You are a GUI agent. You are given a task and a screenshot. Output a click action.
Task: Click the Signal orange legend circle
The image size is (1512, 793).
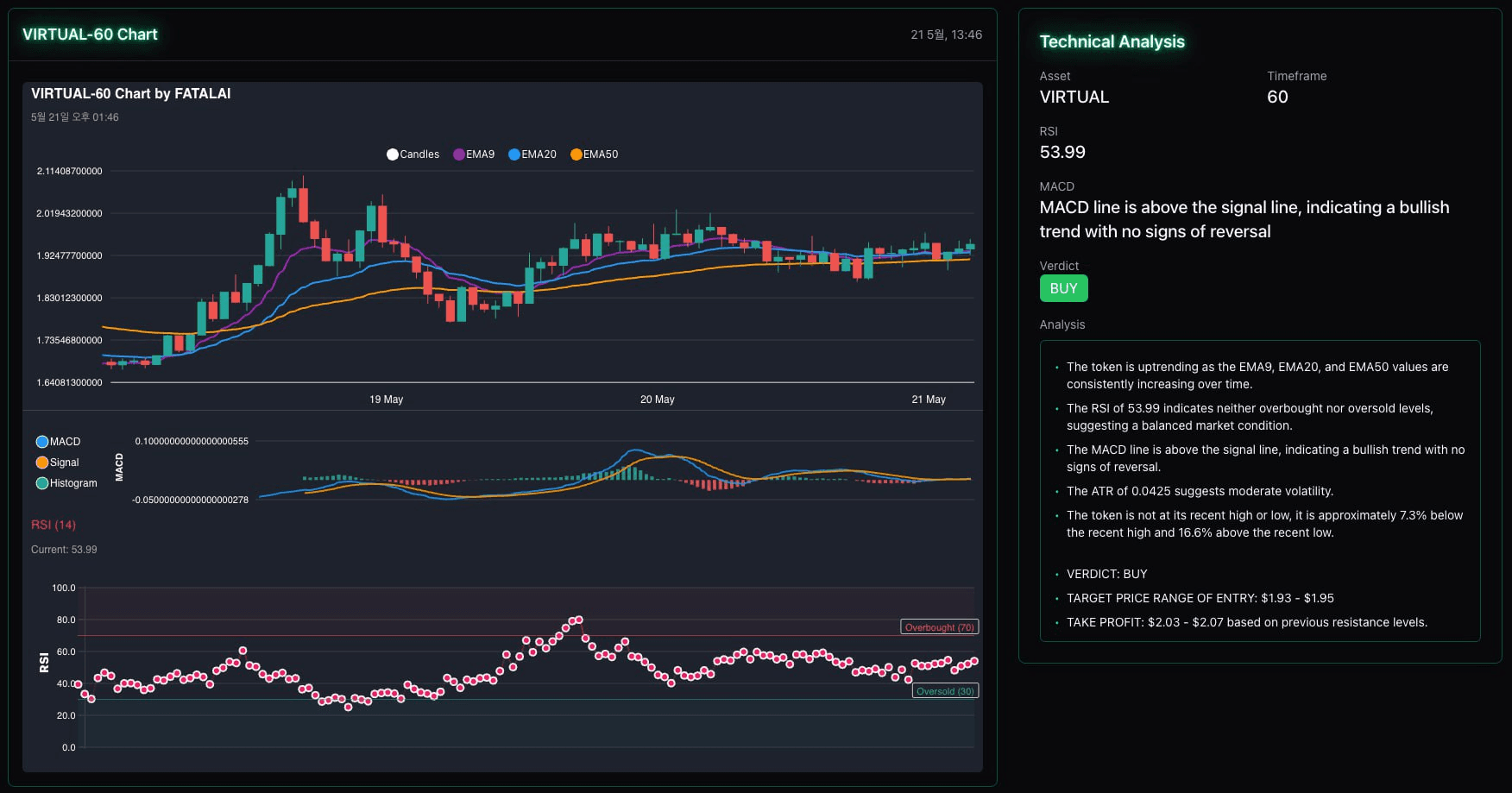tap(41, 463)
